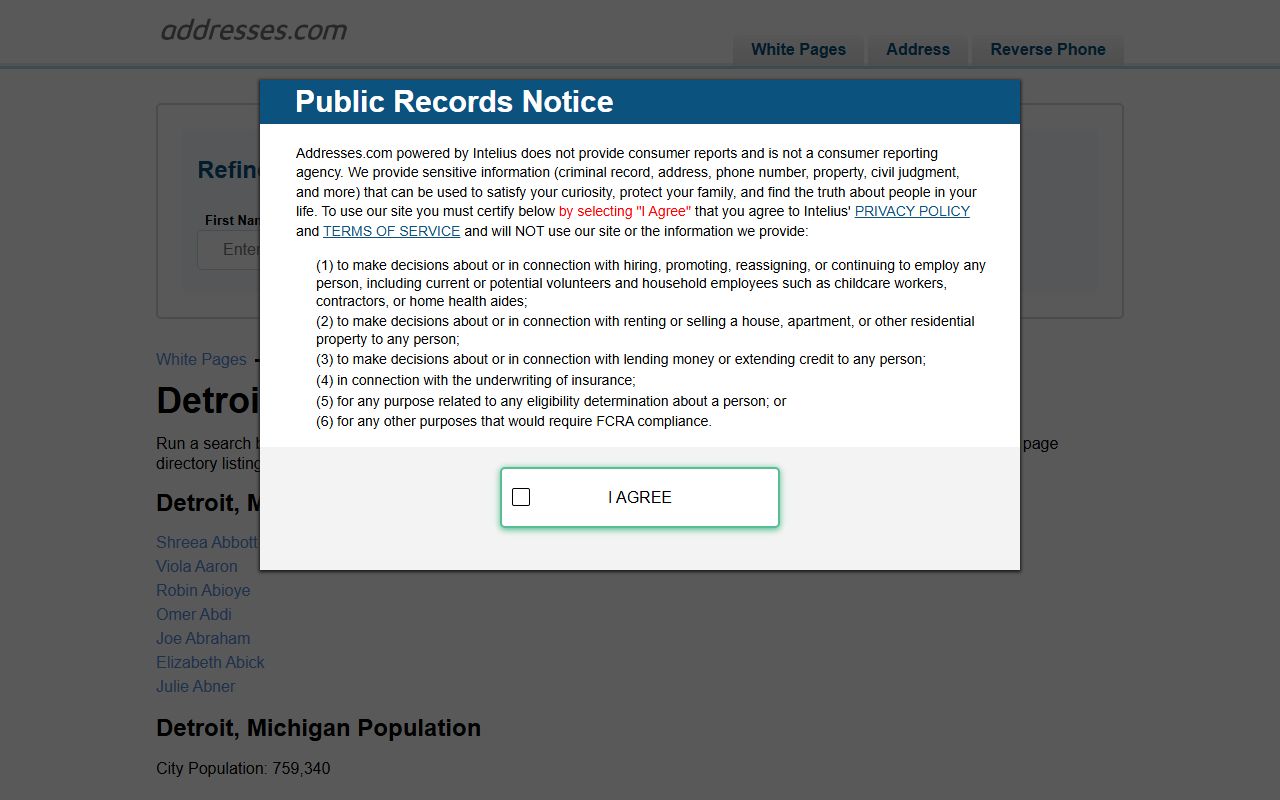
Task: Open Julie Abner listing
Action: pos(196,686)
